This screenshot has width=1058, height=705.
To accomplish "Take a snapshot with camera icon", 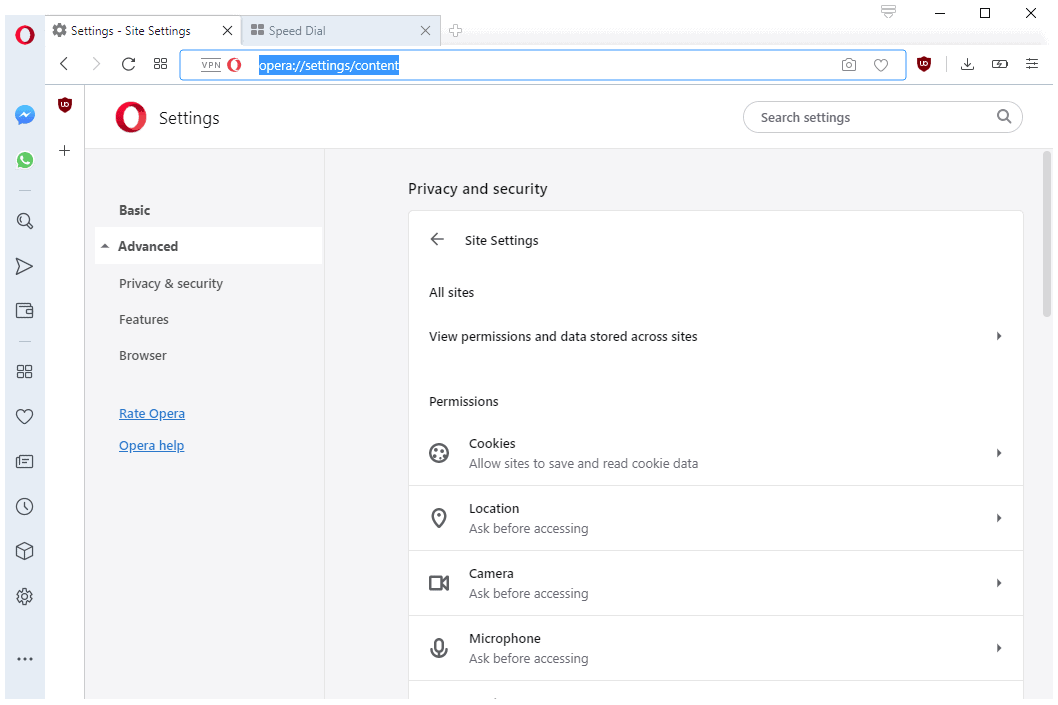I will pos(849,65).
